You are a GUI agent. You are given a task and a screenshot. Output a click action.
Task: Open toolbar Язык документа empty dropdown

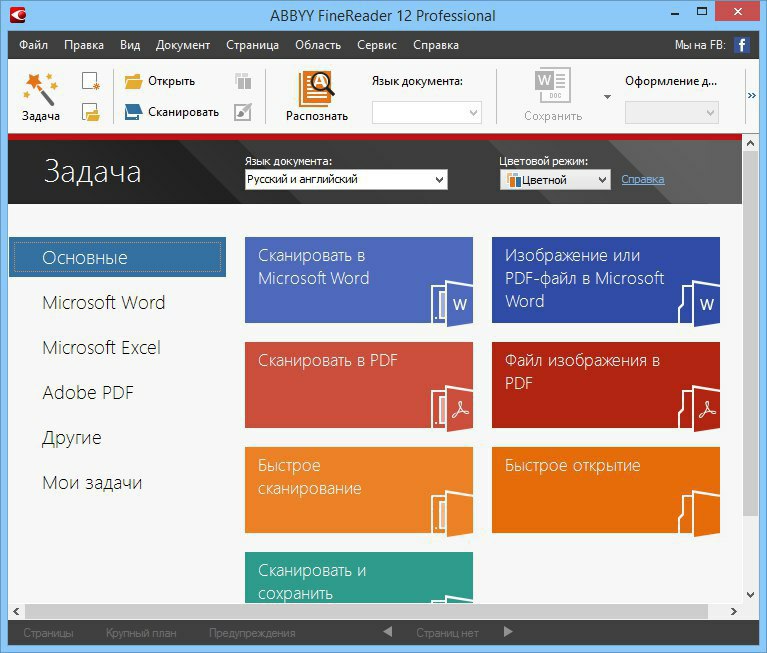(427, 113)
